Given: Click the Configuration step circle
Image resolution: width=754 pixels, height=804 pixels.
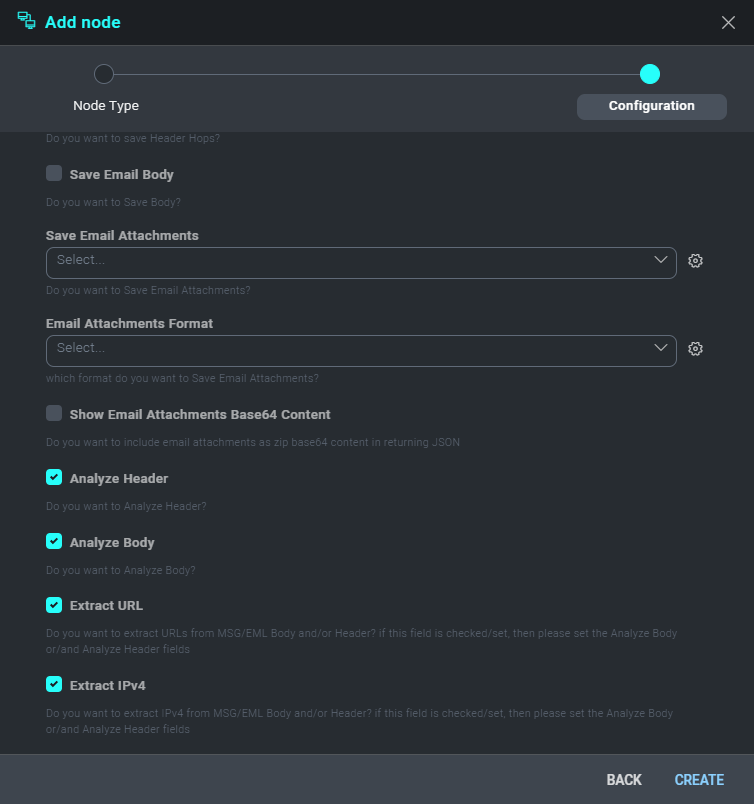Looking at the screenshot, I should [x=650, y=74].
